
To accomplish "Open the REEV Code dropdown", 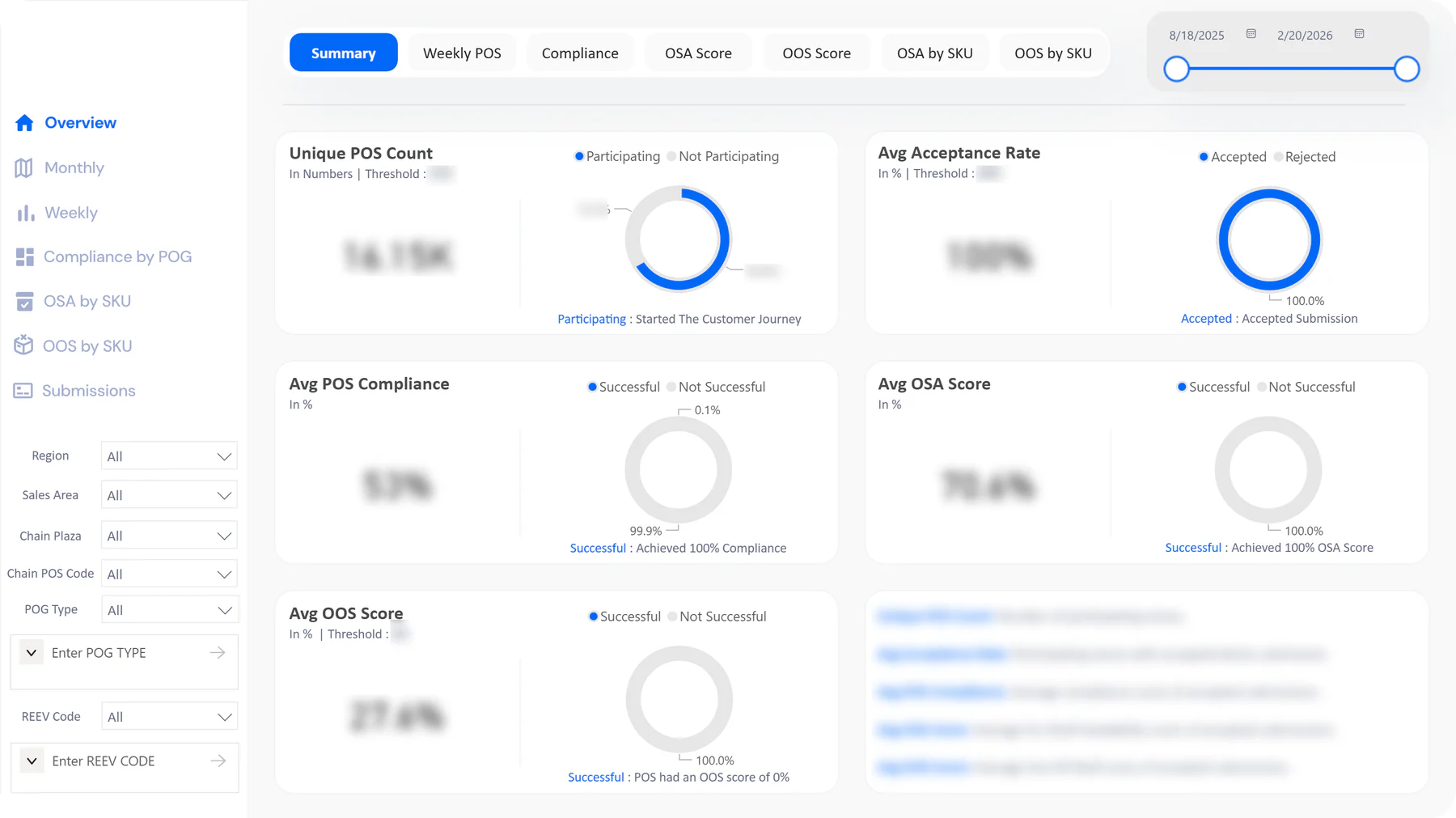I will 169,717.
